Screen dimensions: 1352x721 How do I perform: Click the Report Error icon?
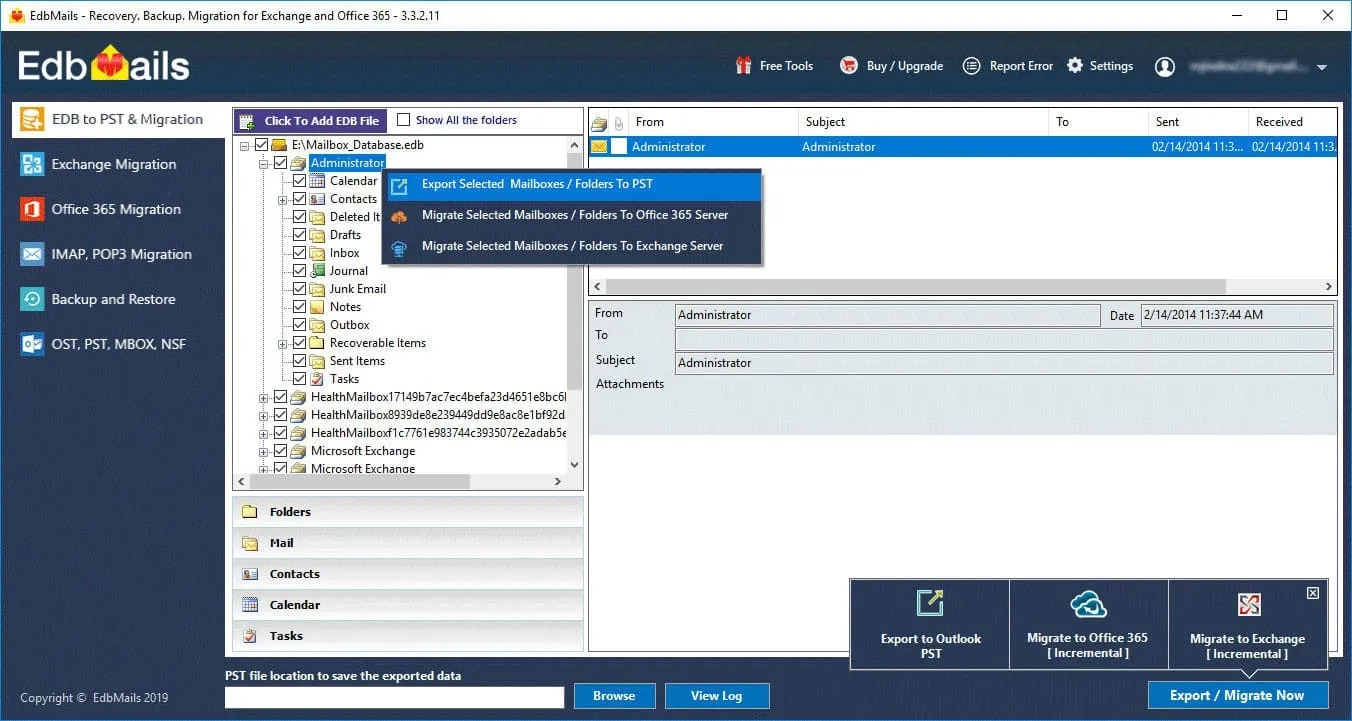(971, 66)
